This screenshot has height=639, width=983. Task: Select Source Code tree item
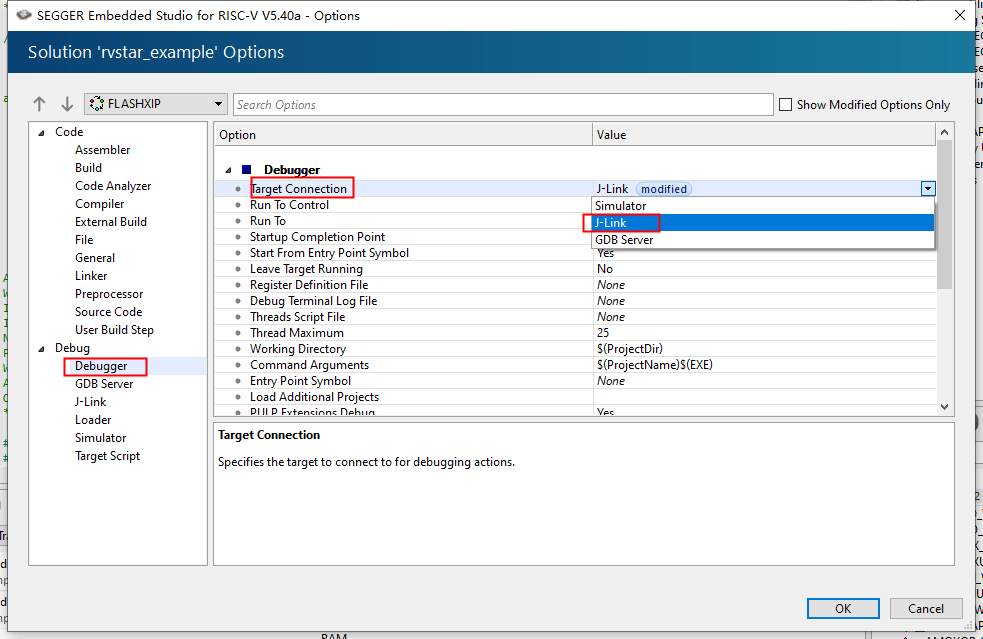click(108, 312)
